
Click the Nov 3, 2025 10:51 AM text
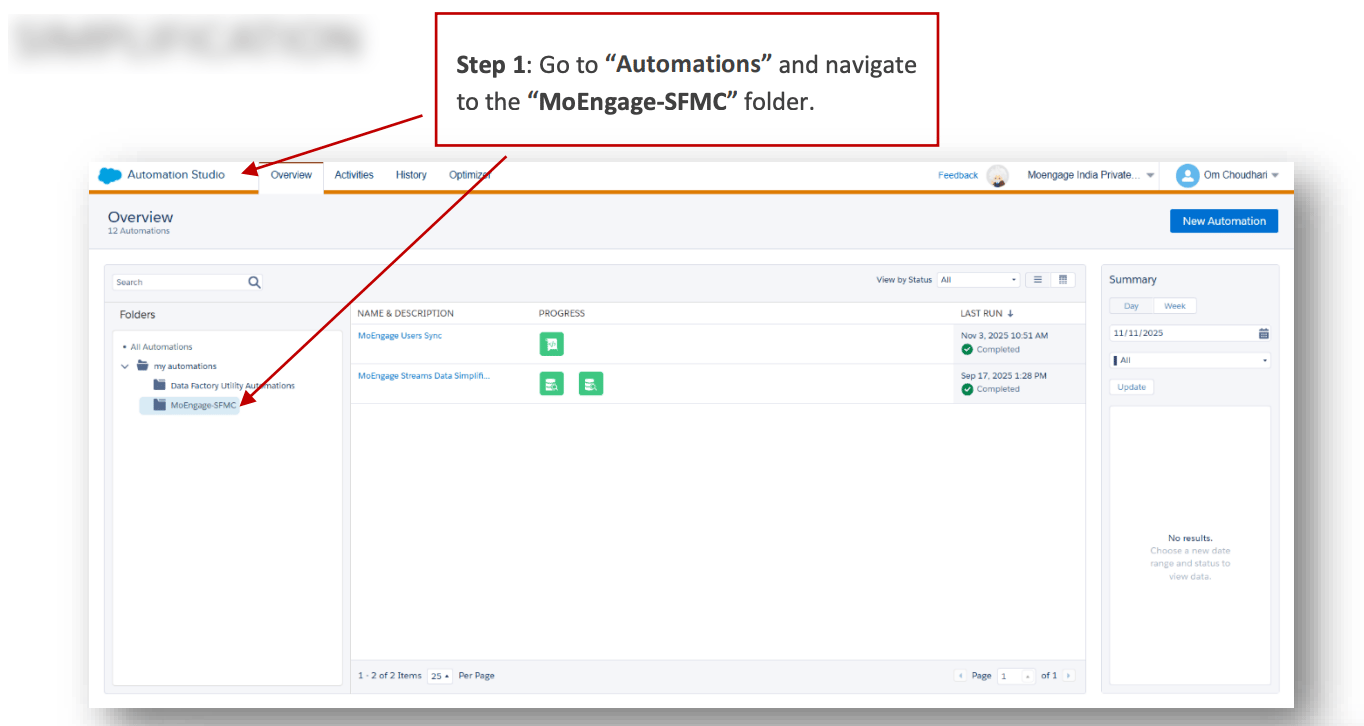tap(1004, 336)
